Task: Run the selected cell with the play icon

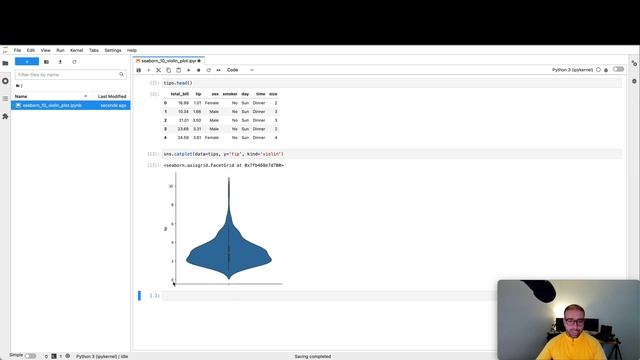Action: (x=189, y=70)
